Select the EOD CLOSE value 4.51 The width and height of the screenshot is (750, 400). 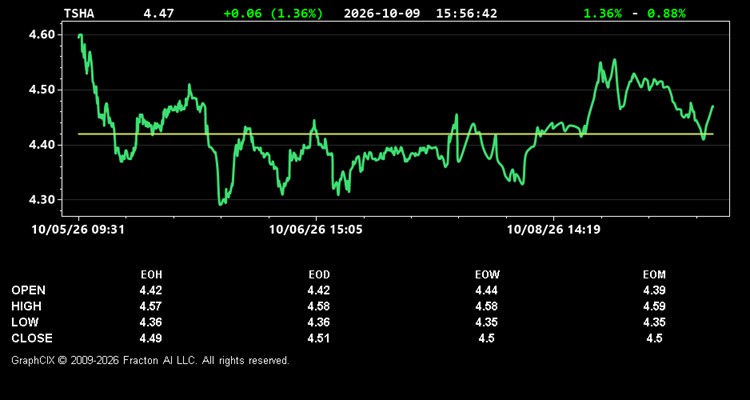(319, 338)
